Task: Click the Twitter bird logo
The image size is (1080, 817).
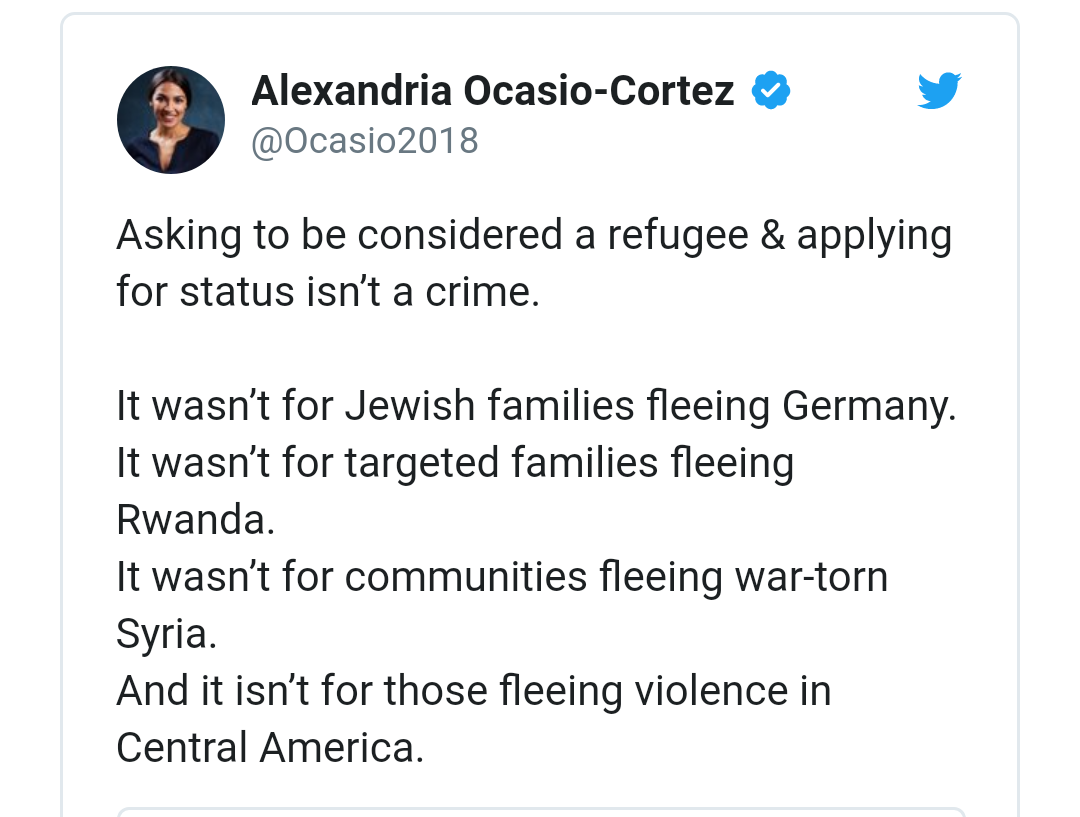Action: tap(939, 92)
